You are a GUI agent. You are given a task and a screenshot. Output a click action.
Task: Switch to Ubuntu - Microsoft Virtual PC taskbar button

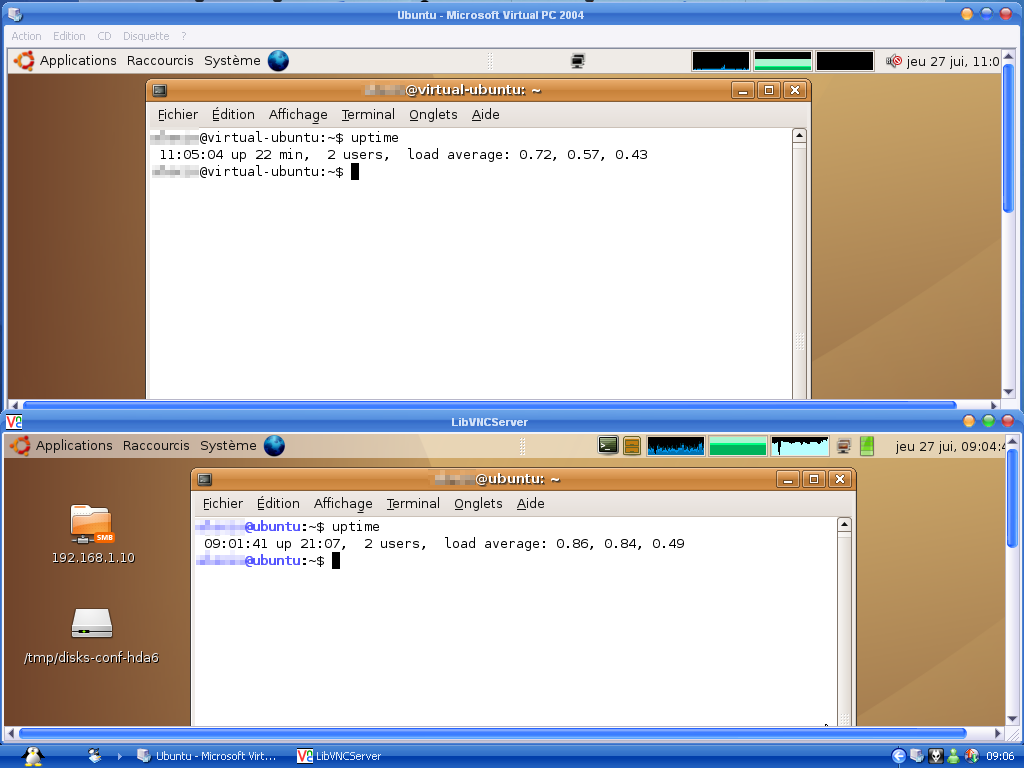(208, 756)
